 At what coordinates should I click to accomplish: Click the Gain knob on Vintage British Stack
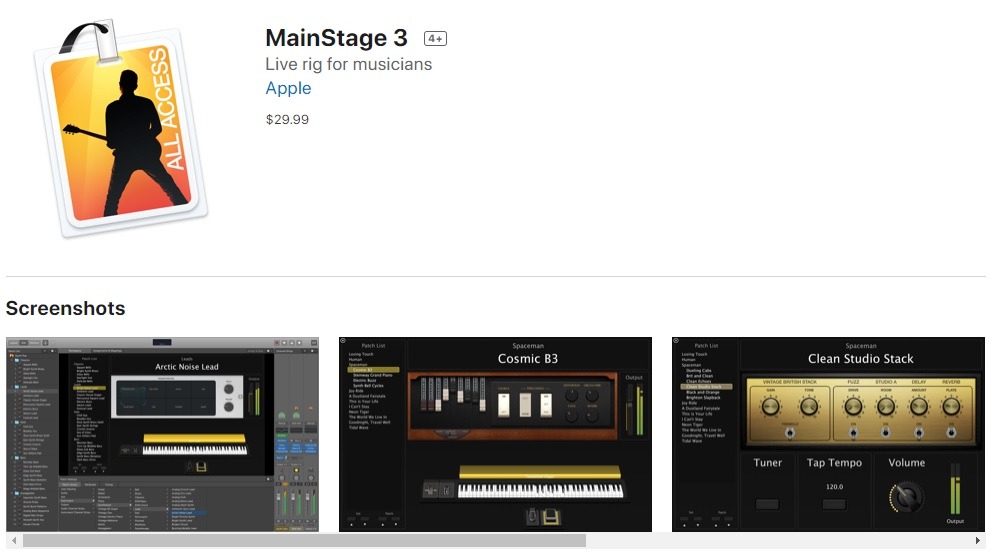[x=770, y=407]
